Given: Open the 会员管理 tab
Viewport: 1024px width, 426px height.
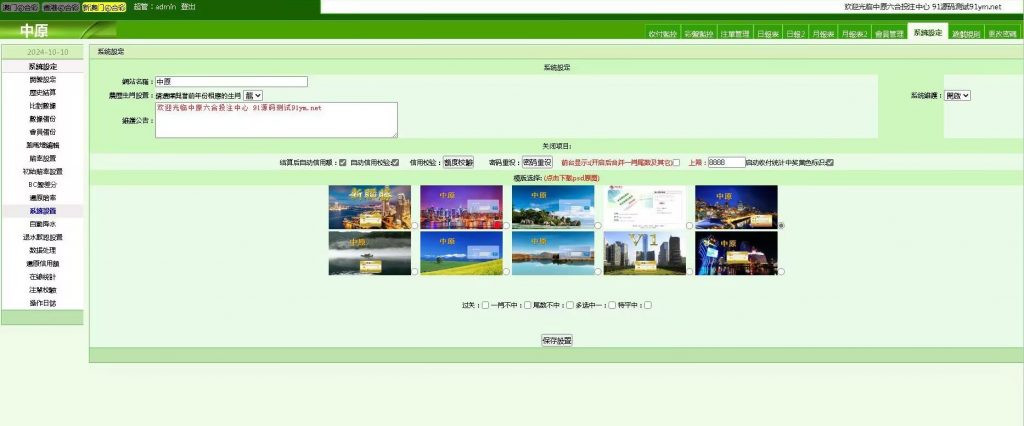Looking at the screenshot, I should (x=888, y=33).
